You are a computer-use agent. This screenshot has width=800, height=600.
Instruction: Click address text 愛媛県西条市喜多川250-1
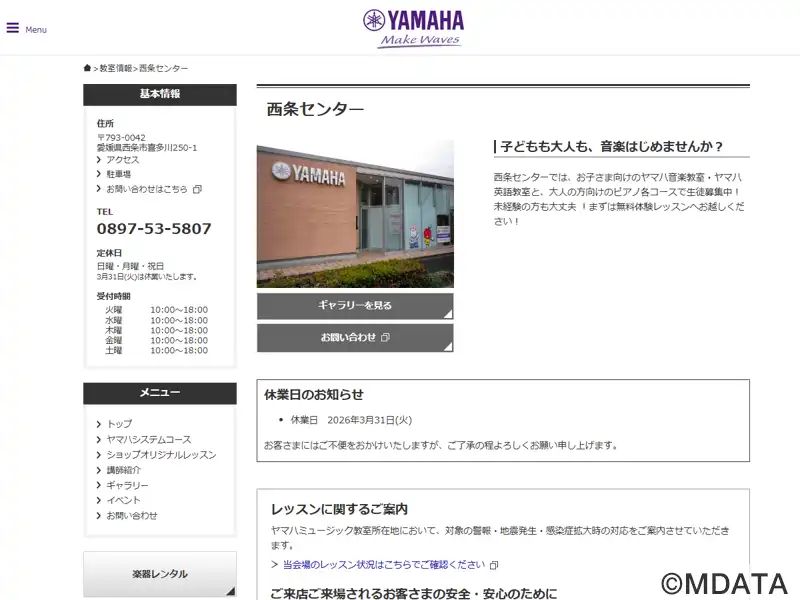147,147
